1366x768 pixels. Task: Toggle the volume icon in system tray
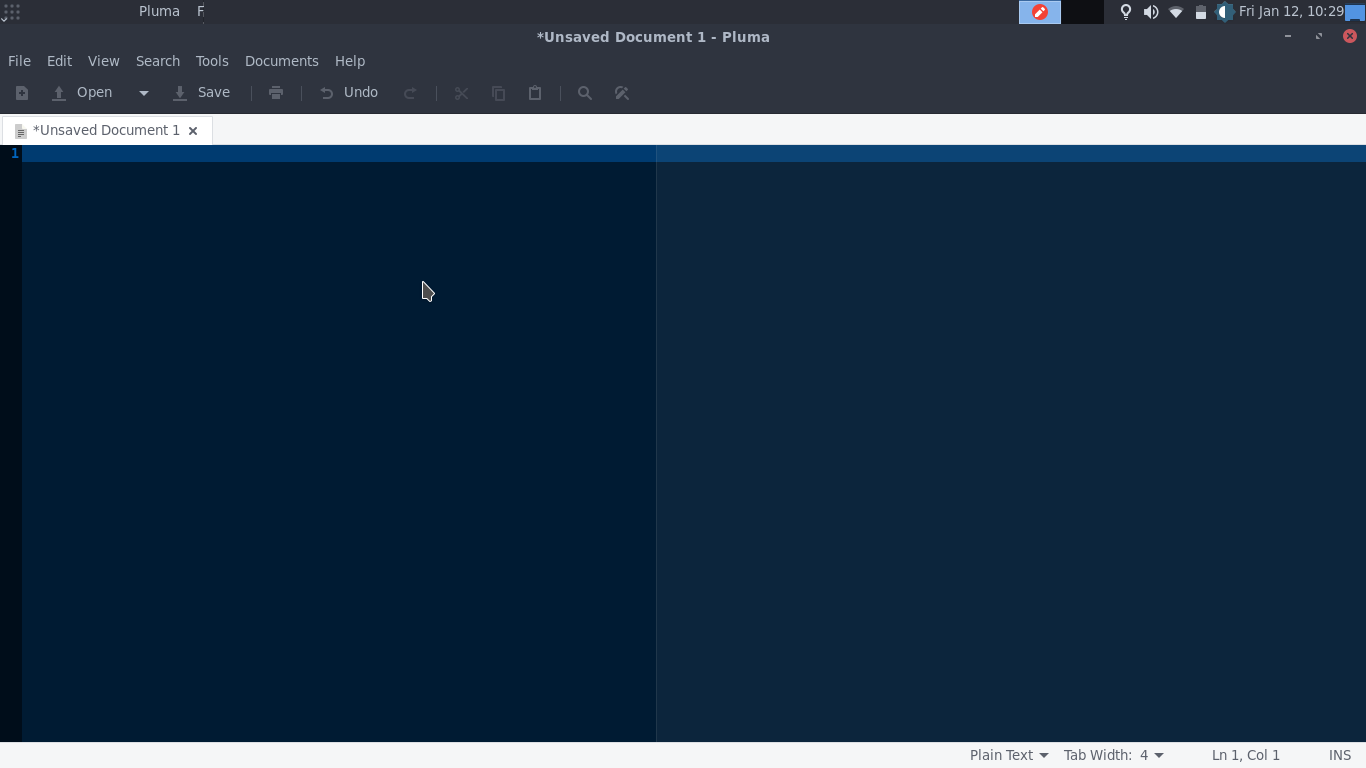pyautogui.click(x=1151, y=12)
